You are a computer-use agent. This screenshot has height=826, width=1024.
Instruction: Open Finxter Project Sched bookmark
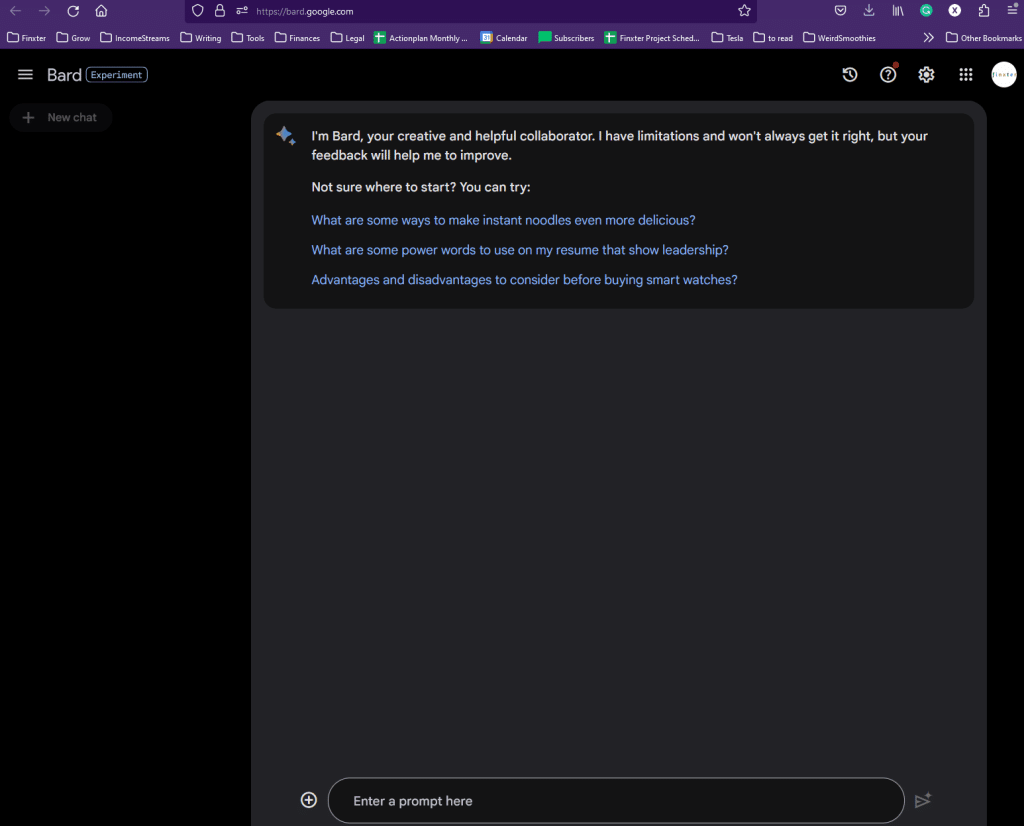[x=652, y=38]
